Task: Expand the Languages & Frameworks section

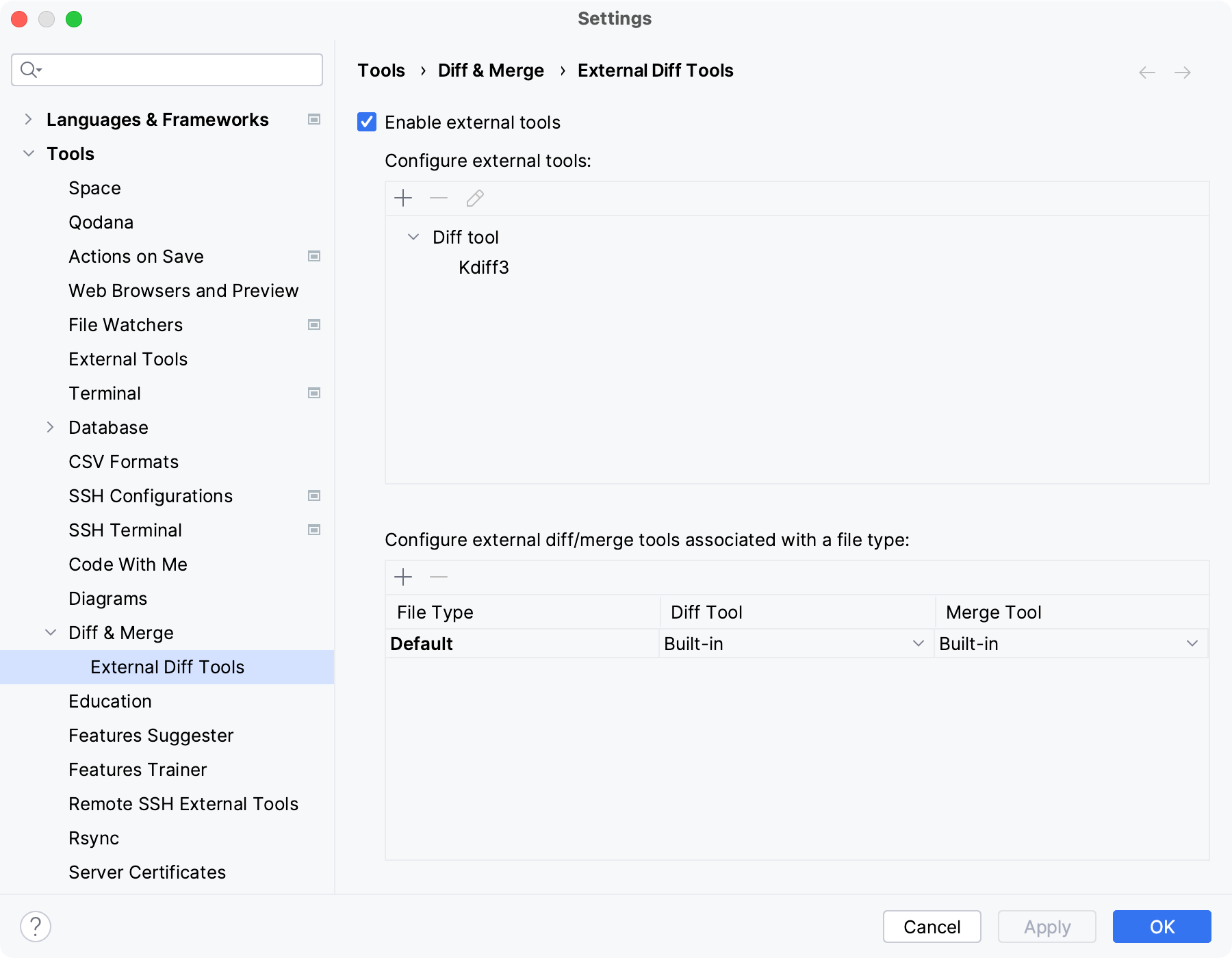Action: point(28,119)
